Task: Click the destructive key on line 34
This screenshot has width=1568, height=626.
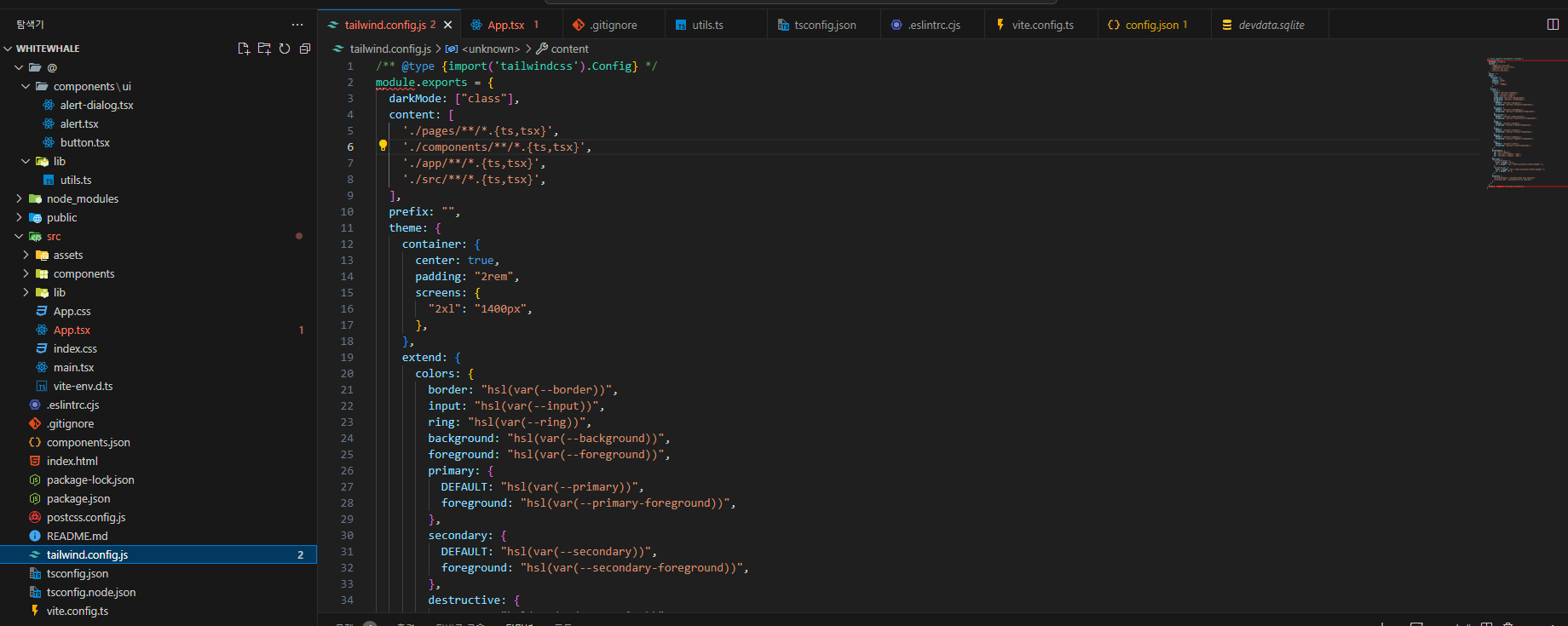Action: coord(464,600)
